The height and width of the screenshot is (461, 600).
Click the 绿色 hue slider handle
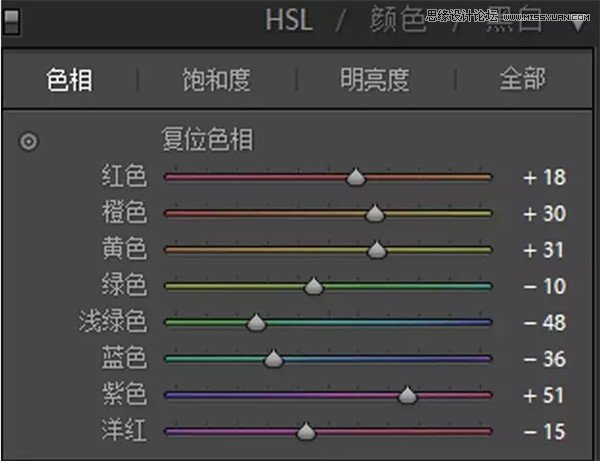[x=314, y=286]
